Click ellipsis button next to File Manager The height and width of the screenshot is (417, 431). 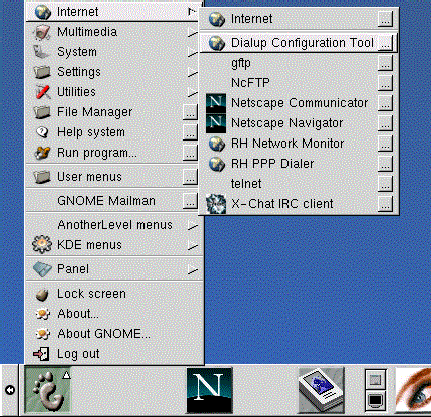pos(190,113)
